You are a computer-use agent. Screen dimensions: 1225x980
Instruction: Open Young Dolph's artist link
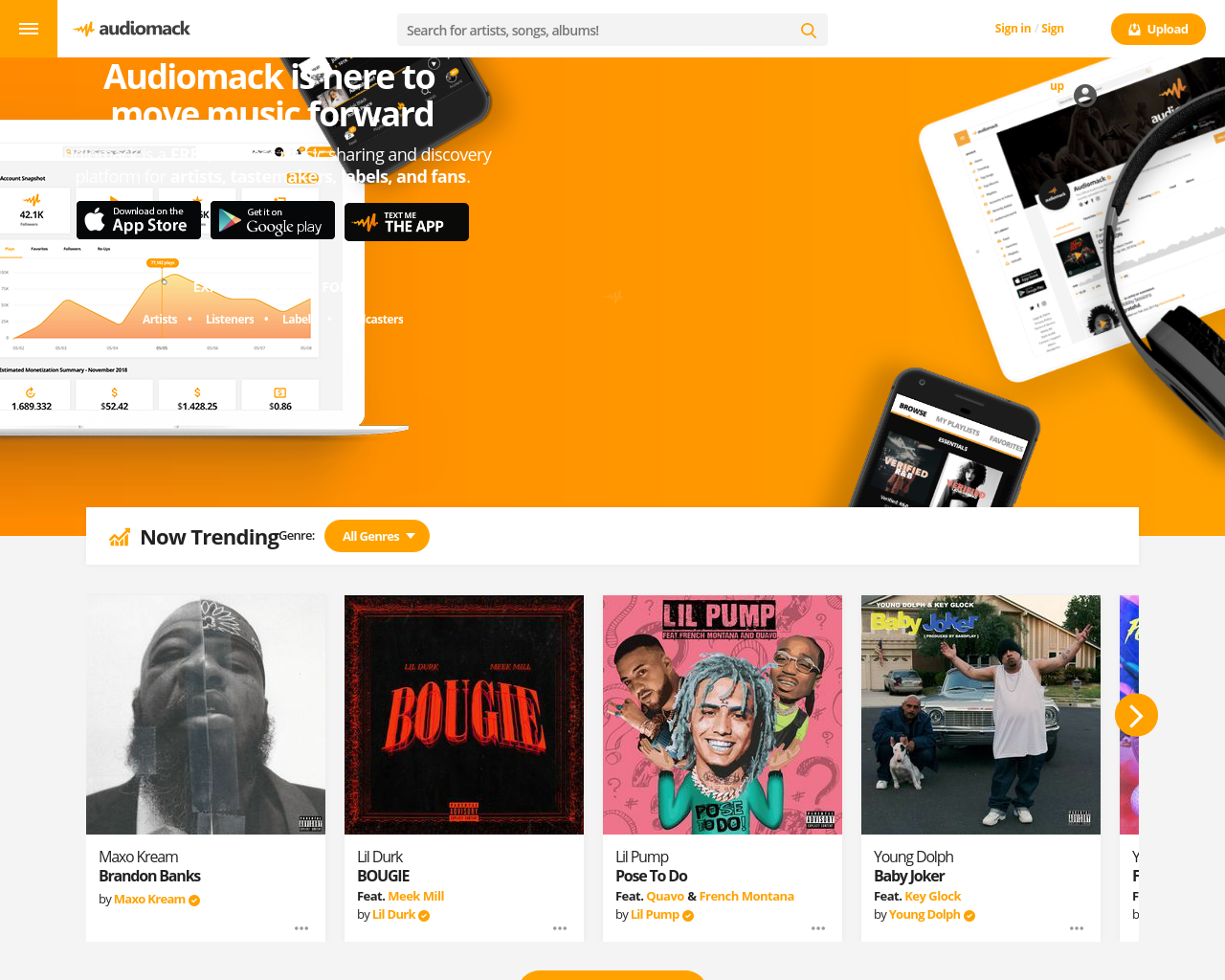[x=924, y=915]
